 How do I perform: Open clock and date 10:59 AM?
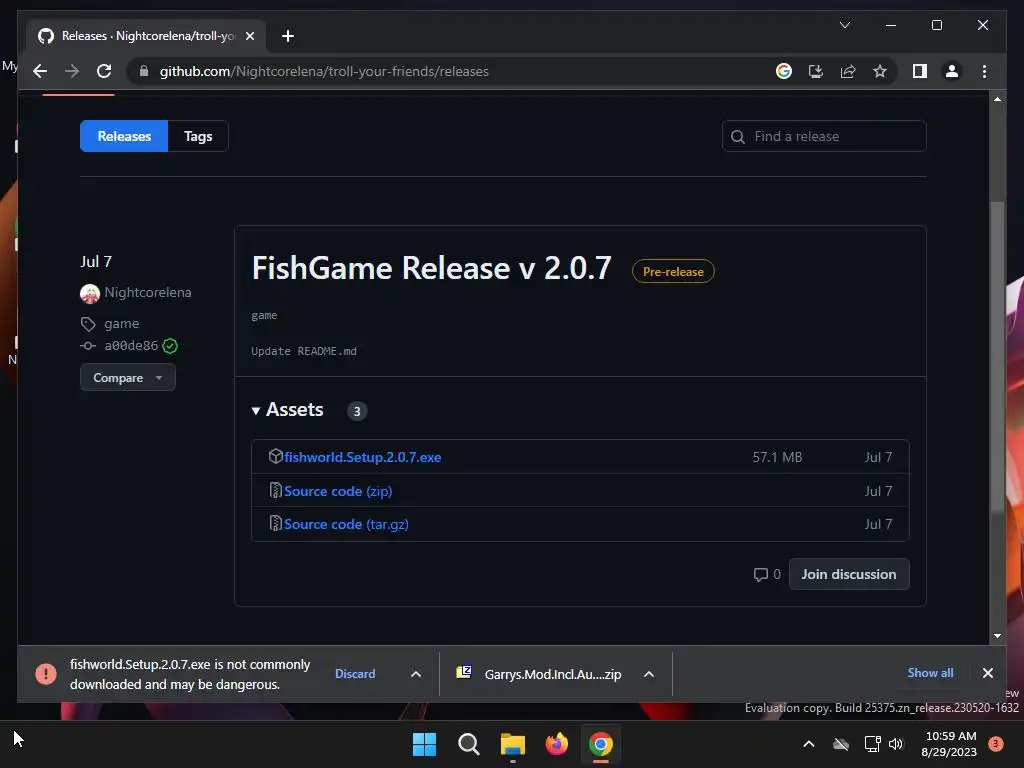coord(949,744)
